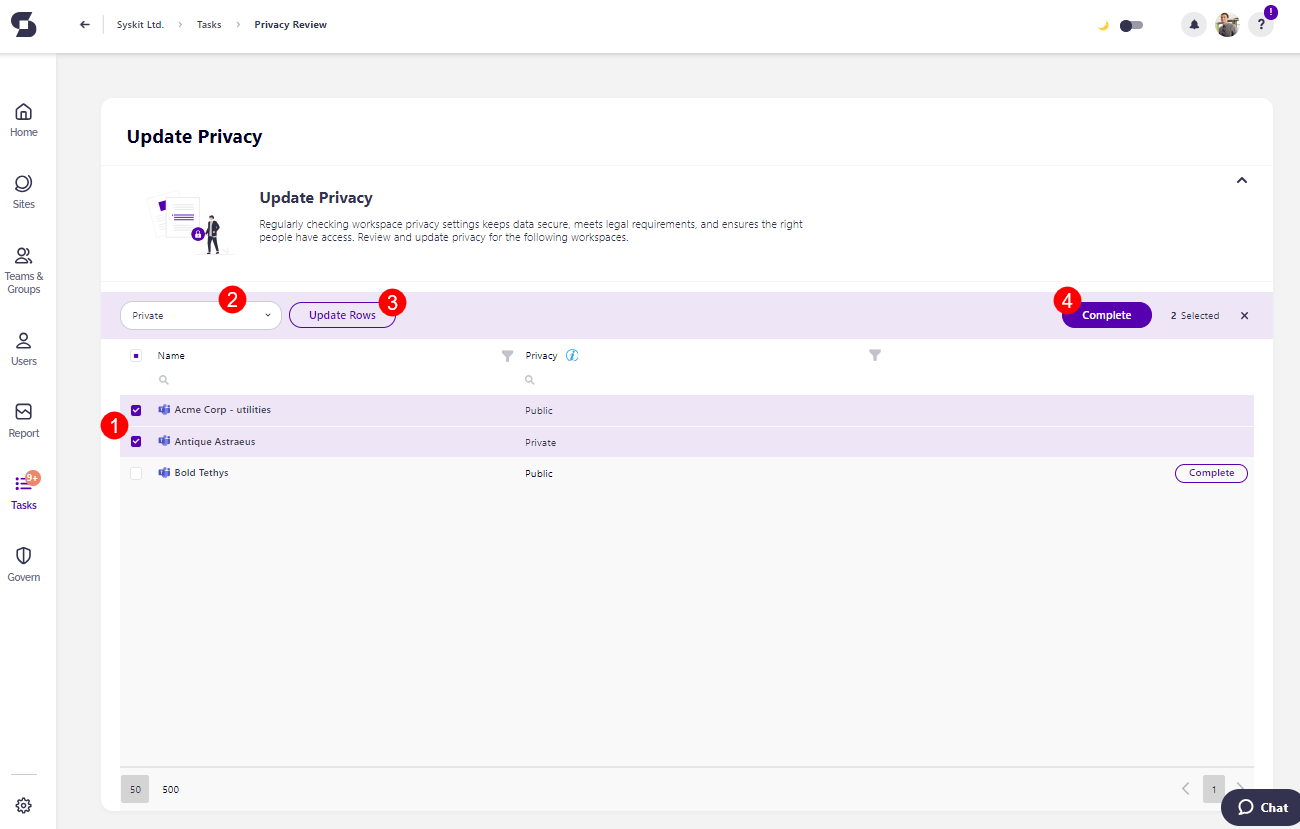Click the Update Rows button
The width and height of the screenshot is (1300, 829).
[342, 314]
